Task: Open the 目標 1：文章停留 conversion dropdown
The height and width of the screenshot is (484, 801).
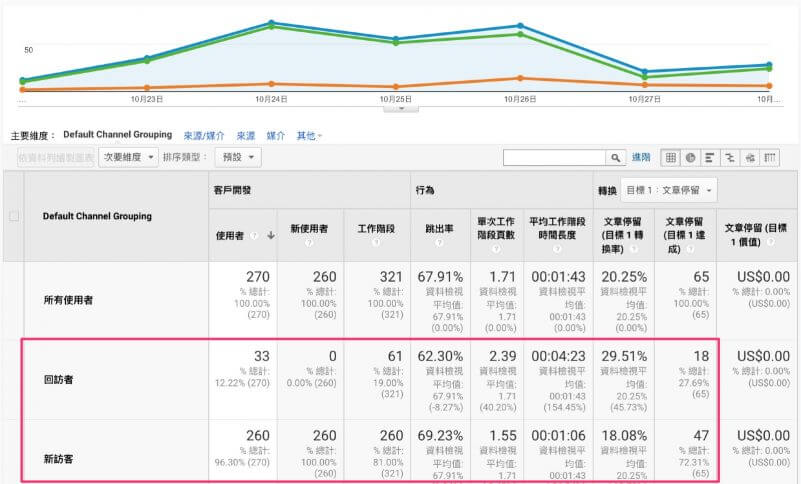Action: tap(669, 191)
